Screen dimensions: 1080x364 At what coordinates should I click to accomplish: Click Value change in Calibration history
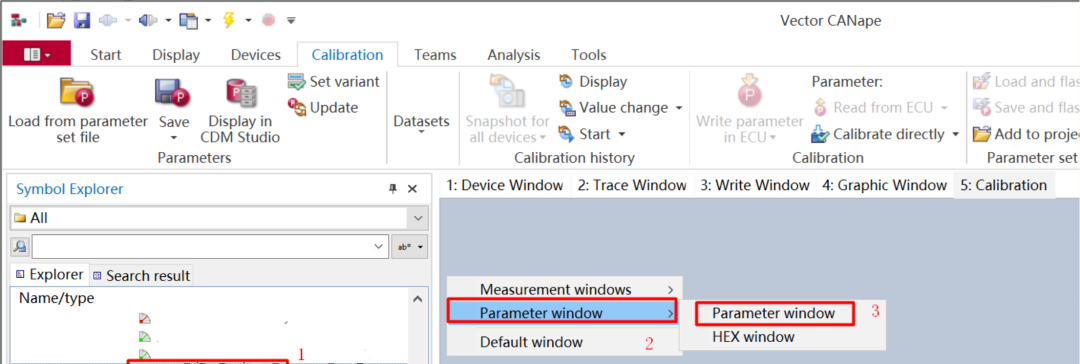click(613, 108)
